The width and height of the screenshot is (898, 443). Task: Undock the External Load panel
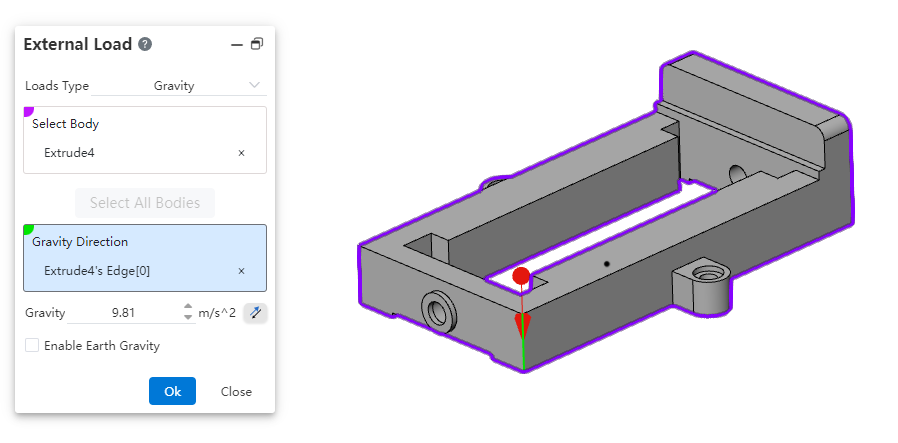click(257, 44)
